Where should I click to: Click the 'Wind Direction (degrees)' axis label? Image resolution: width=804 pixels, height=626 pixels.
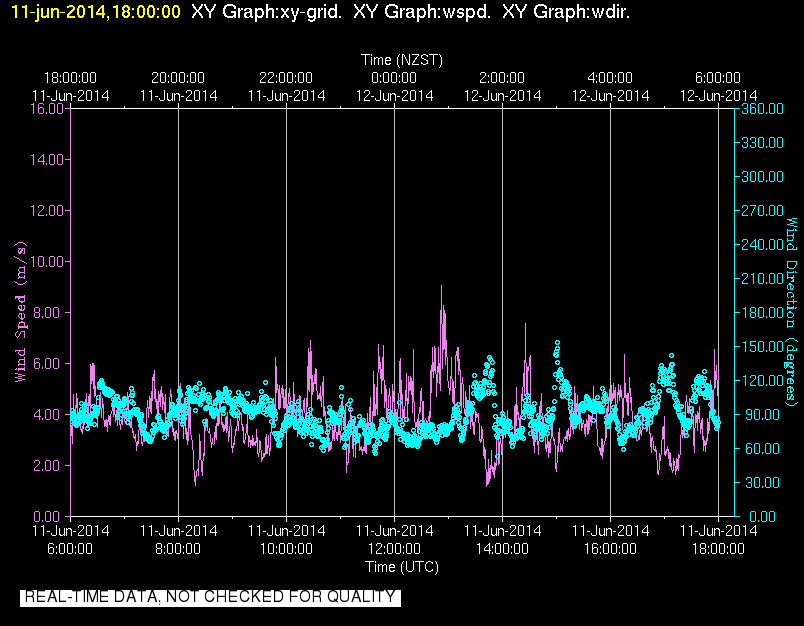pyautogui.click(x=792, y=312)
